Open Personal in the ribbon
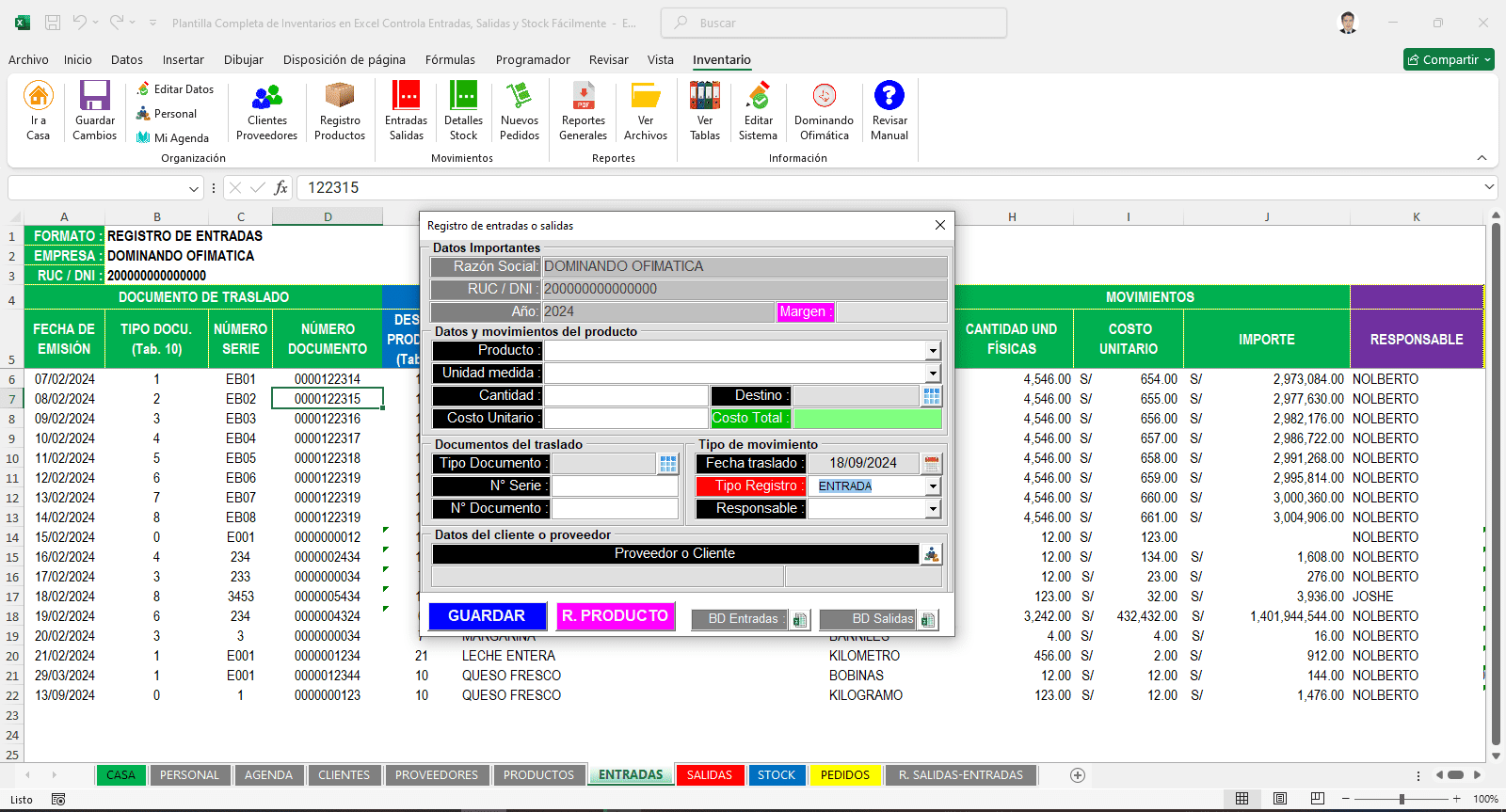1506x812 pixels. click(x=167, y=114)
